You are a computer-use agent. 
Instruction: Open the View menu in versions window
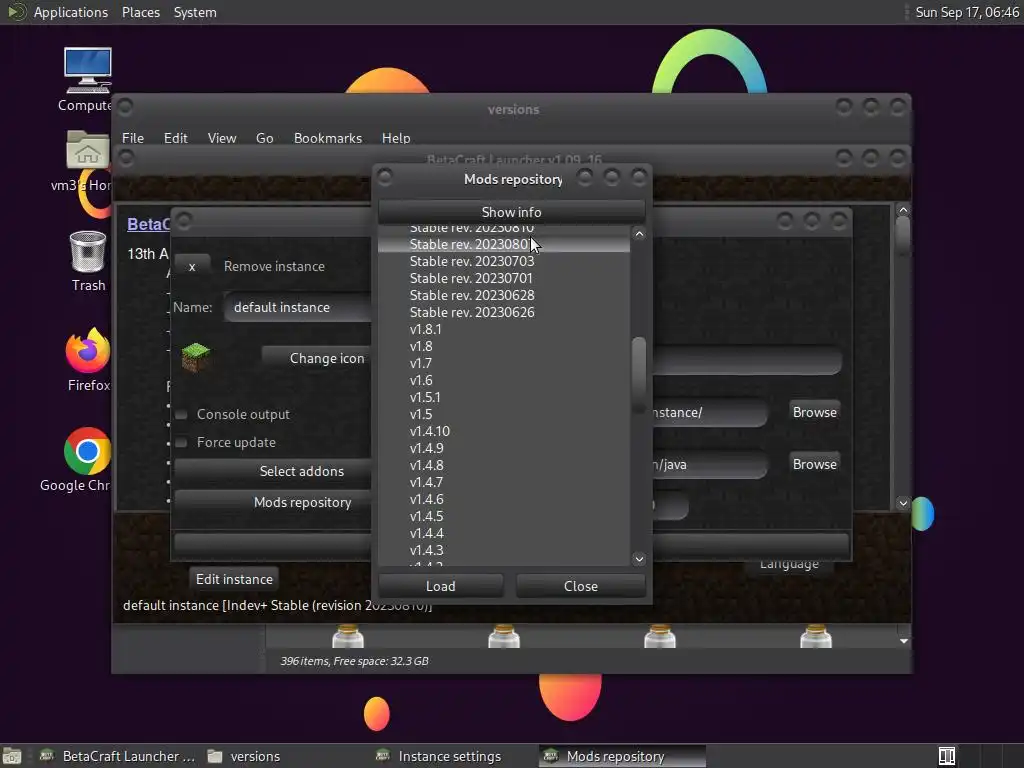click(x=222, y=138)
